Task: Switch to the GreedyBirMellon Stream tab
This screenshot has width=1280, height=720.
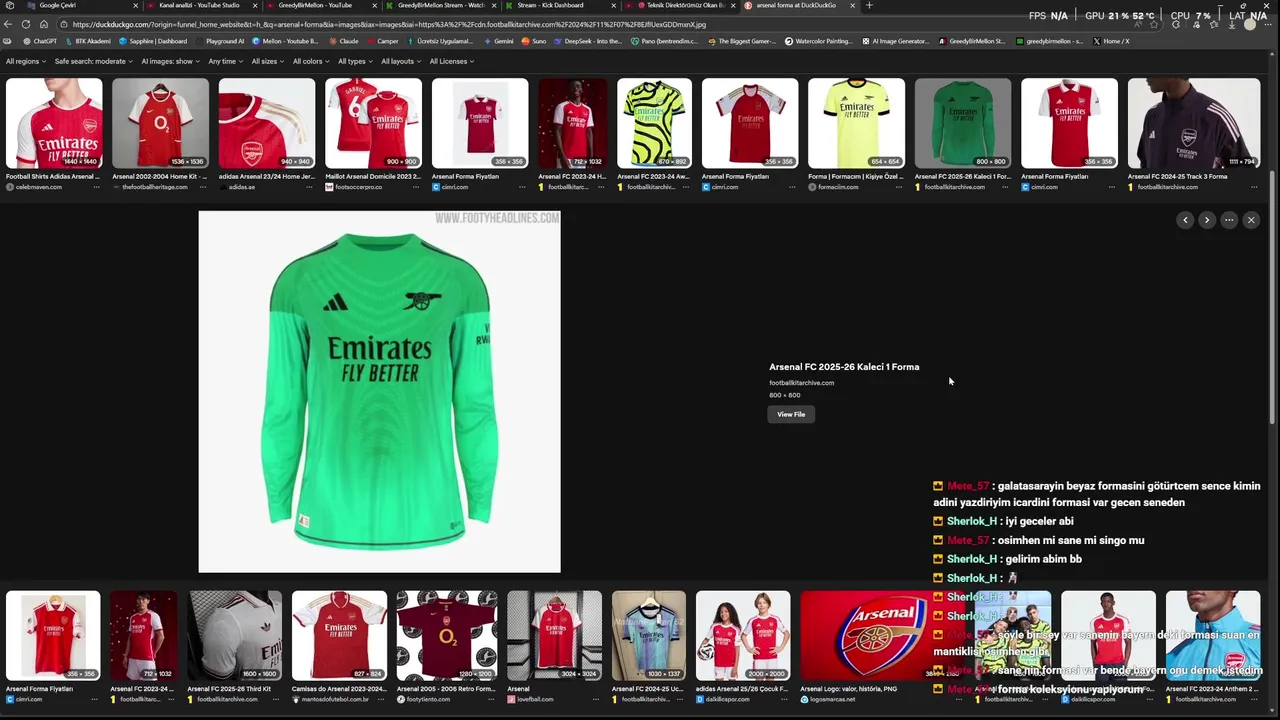Action: click(x=441, y=5)
